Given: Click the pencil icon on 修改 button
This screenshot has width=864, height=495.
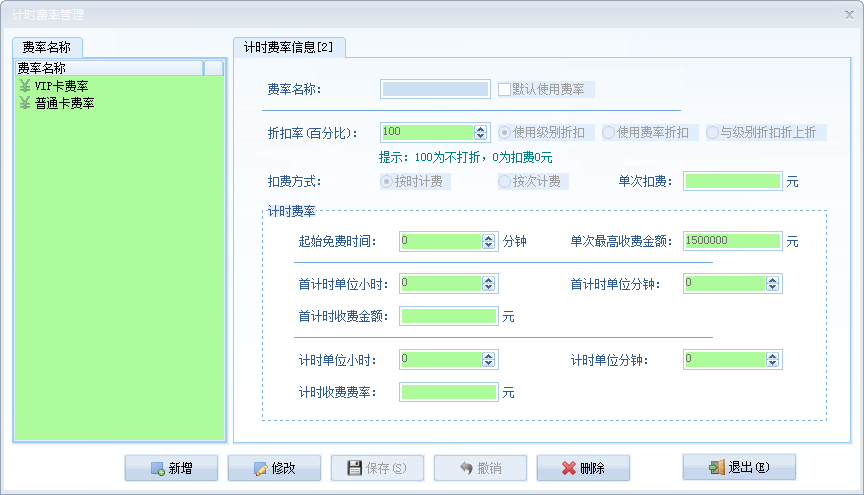Looking at the screenshot, I should 261,469.
